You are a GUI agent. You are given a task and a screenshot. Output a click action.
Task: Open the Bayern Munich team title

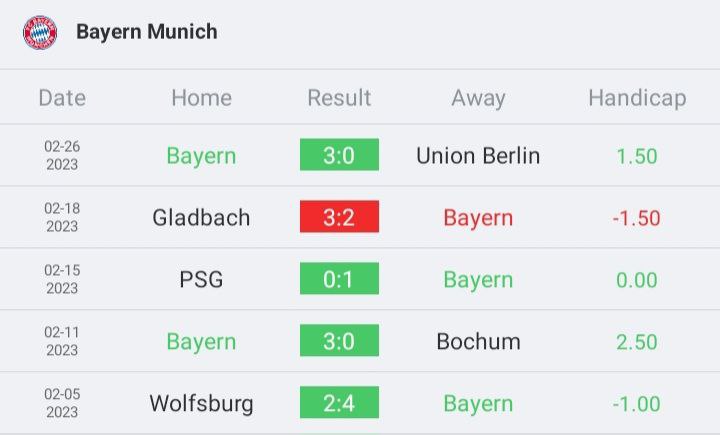click(x=147, y=32)
